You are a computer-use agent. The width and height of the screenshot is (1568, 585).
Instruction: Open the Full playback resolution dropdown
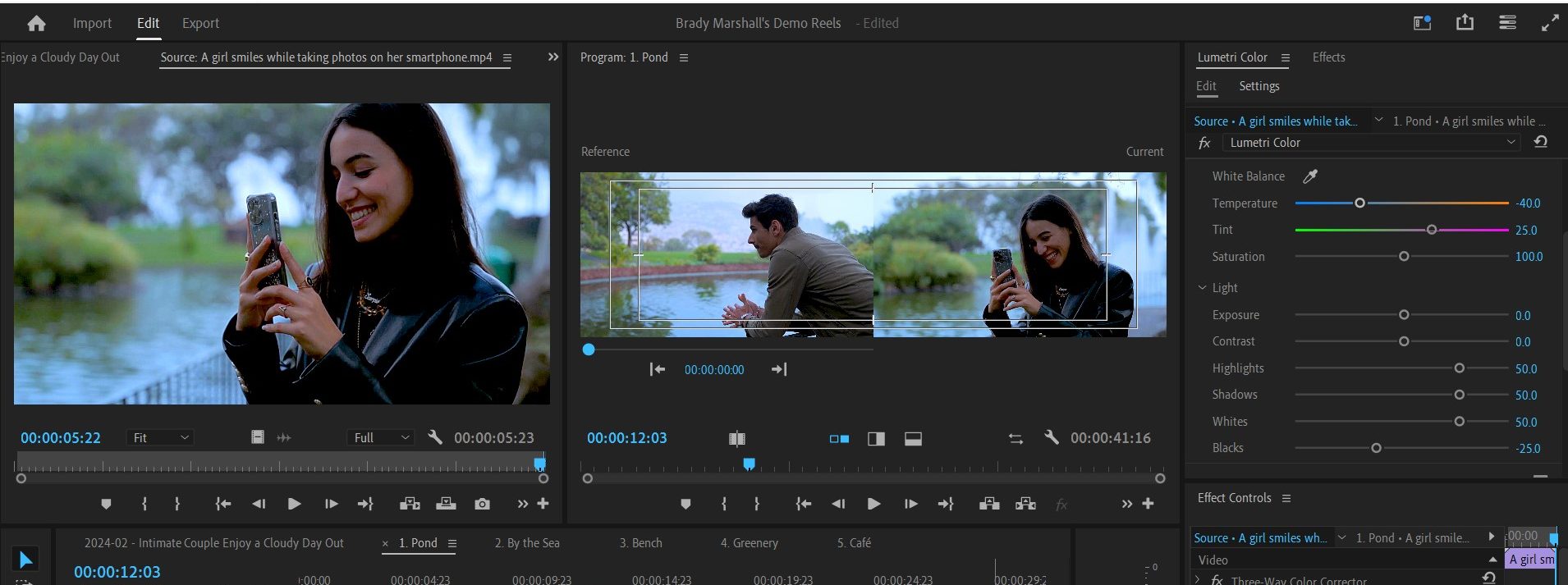pos(380,437)
